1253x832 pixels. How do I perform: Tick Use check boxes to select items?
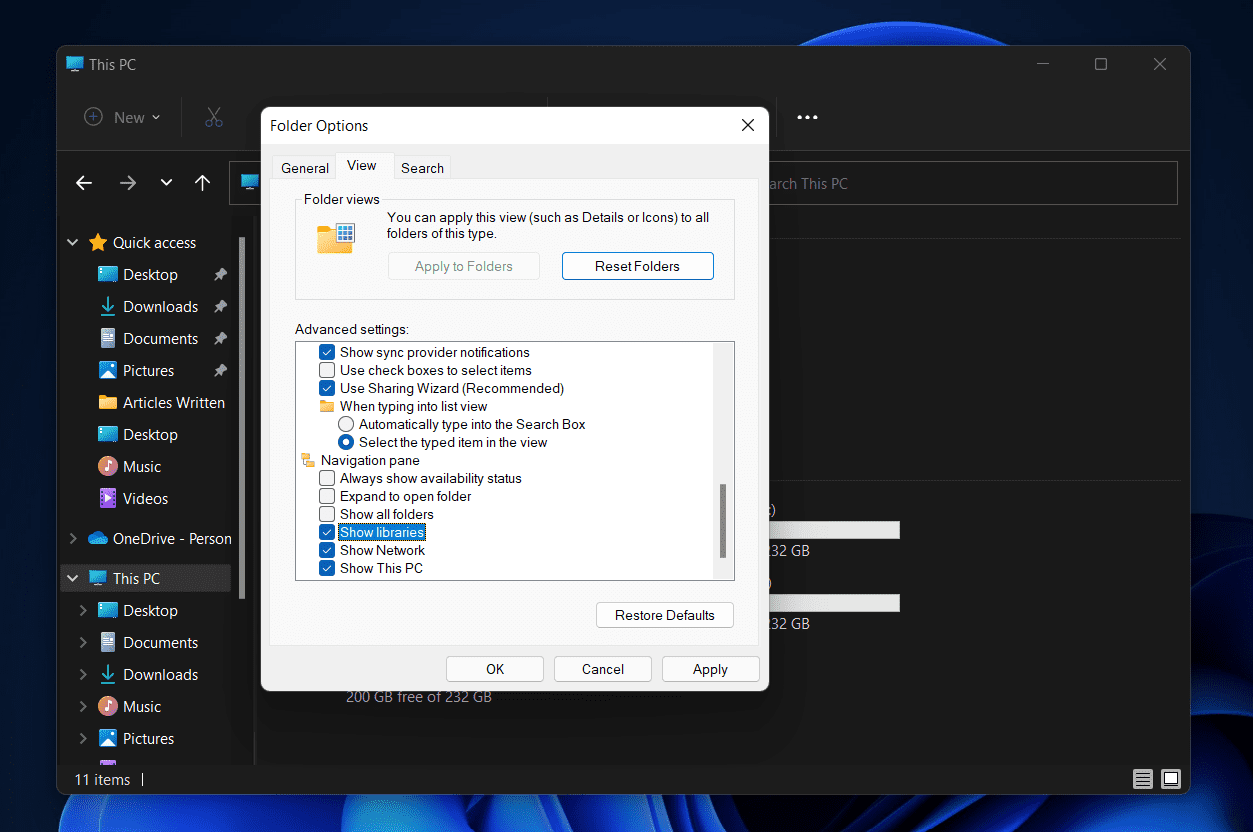327,370
